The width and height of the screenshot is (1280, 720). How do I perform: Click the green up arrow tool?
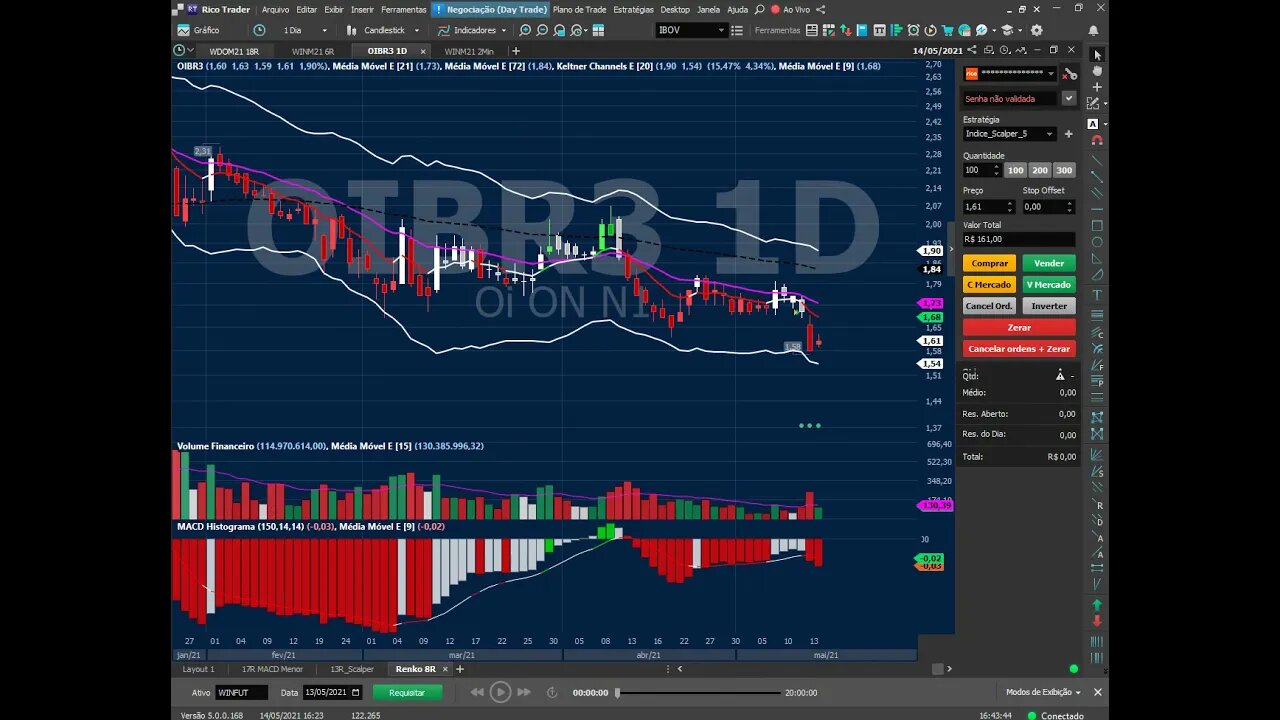[1097, 605]
